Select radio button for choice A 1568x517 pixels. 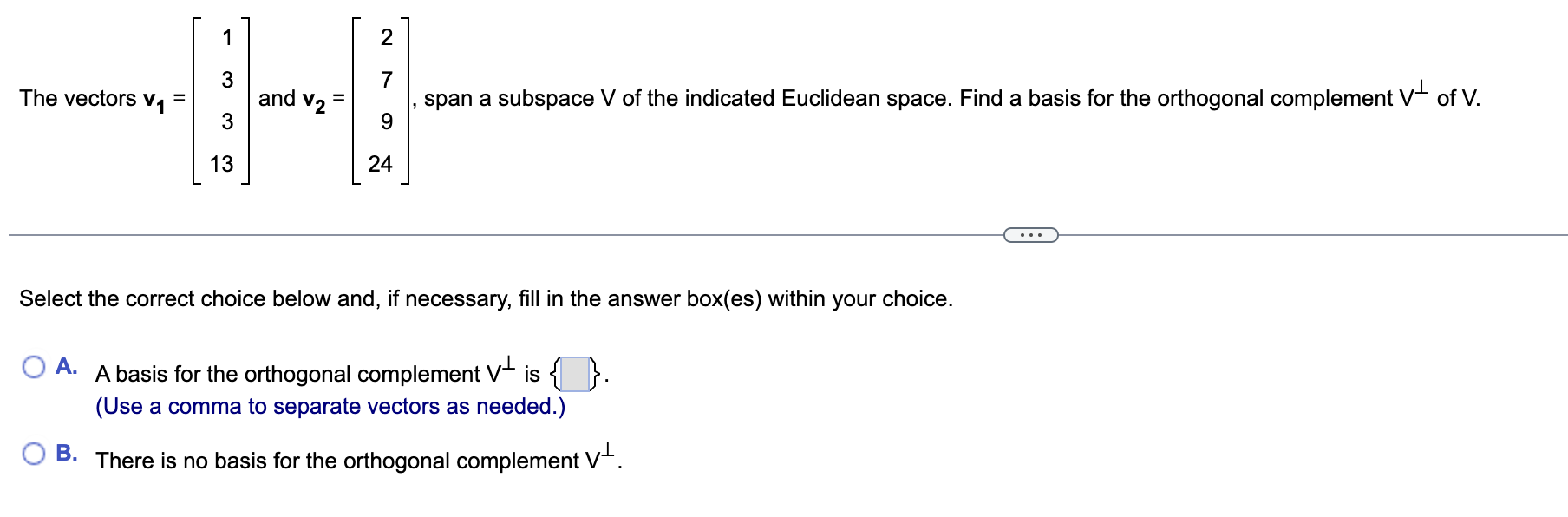point(32,368)
